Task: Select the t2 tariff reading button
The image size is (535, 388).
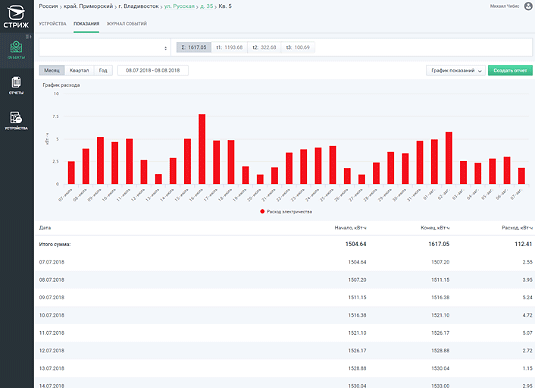Action: pyautogui.click(x=264, y=47)
